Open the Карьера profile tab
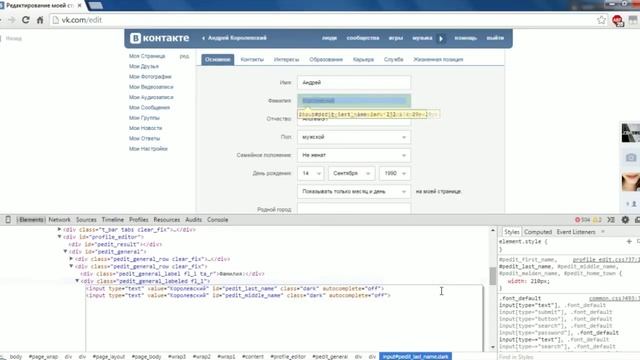The image size is (640, 360). pos(363,60)
